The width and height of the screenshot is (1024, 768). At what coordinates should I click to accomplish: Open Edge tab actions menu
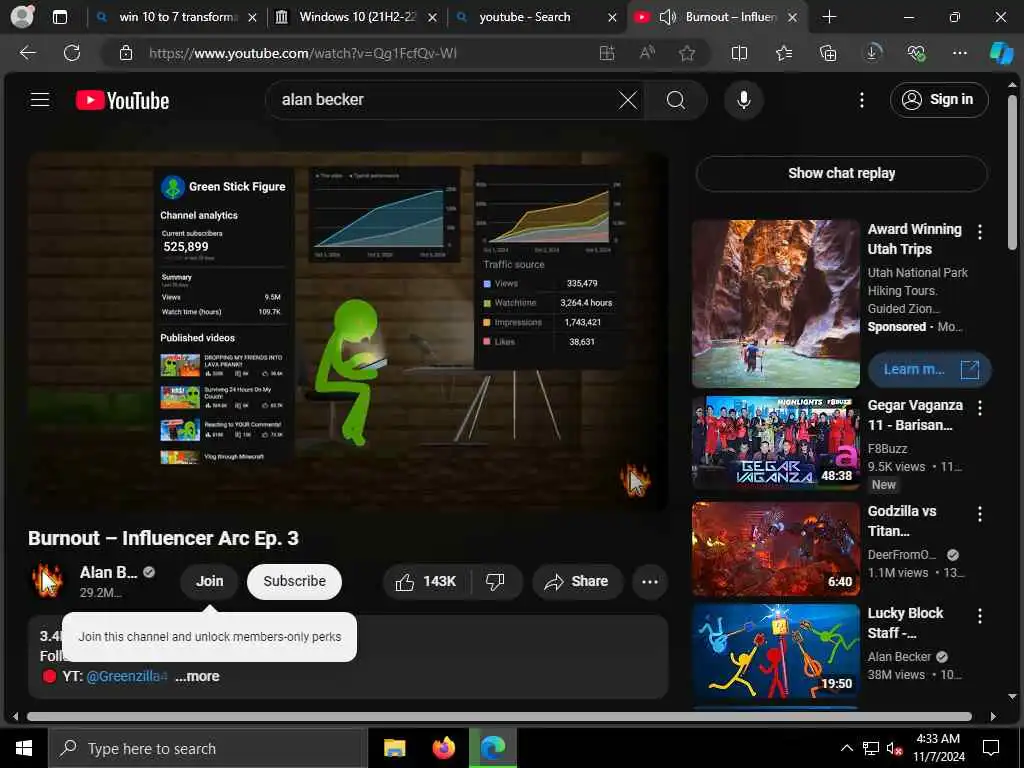(59, 17)
